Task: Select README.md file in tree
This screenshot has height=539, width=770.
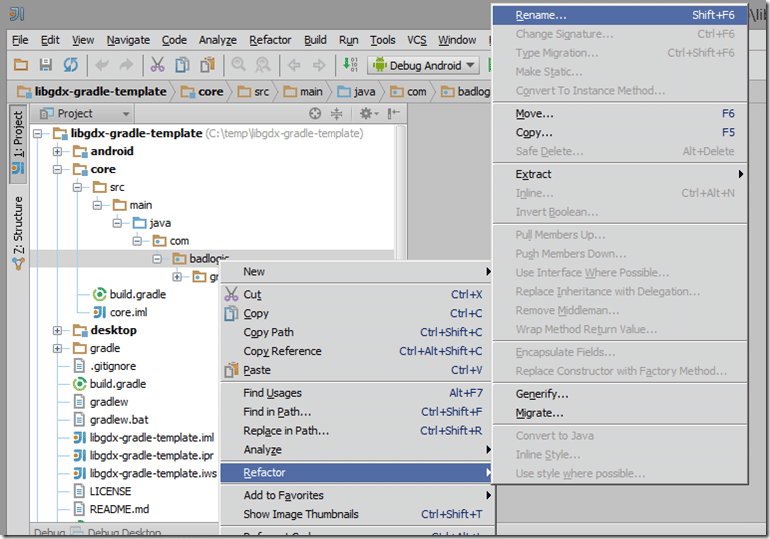Action: 111,510
